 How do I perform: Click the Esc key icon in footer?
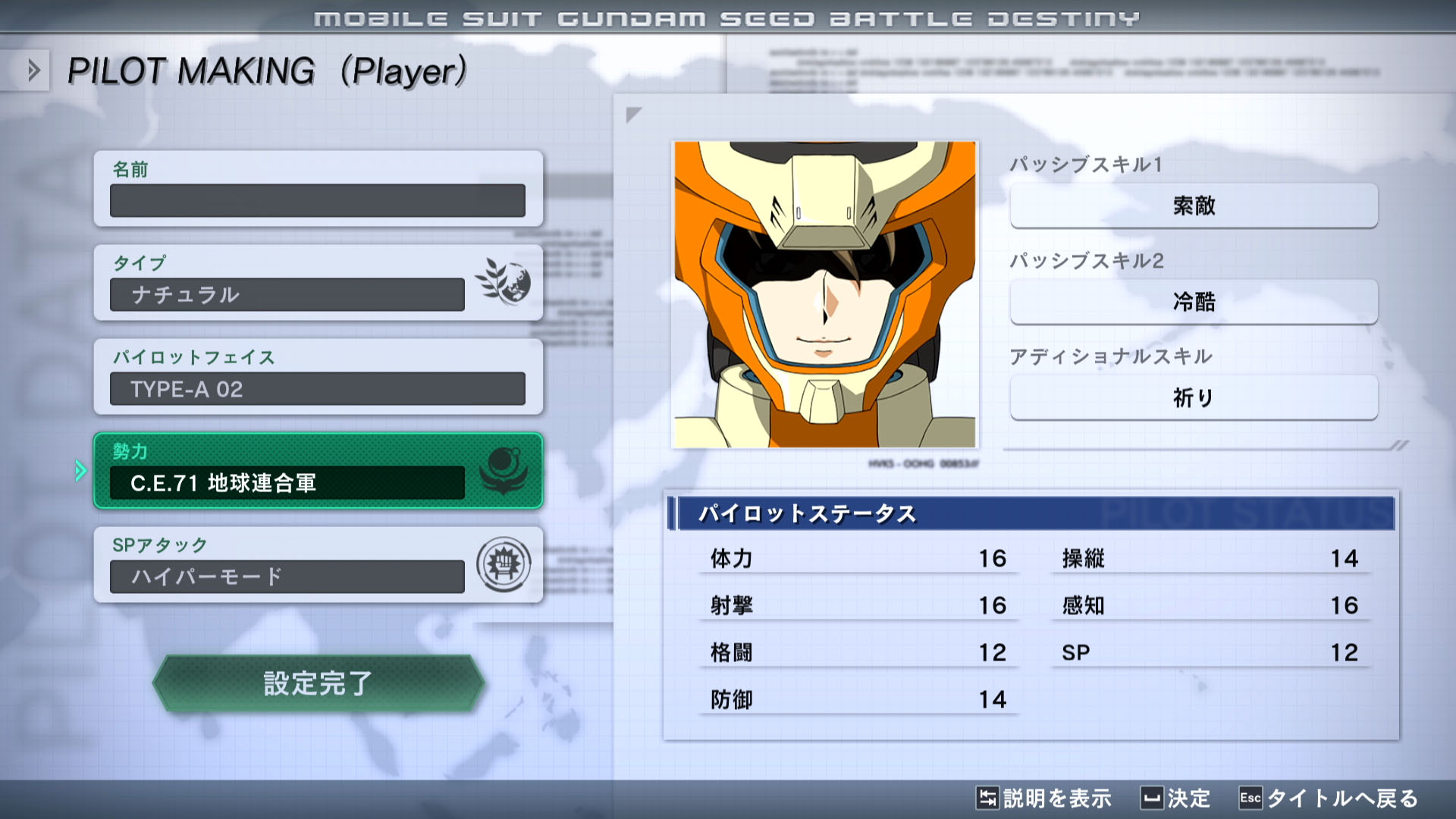(1250, 798)
